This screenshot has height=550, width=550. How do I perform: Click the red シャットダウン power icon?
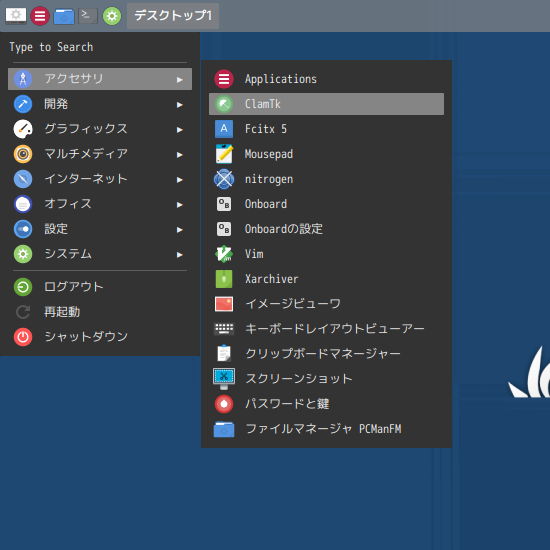(x=23, y=337)
